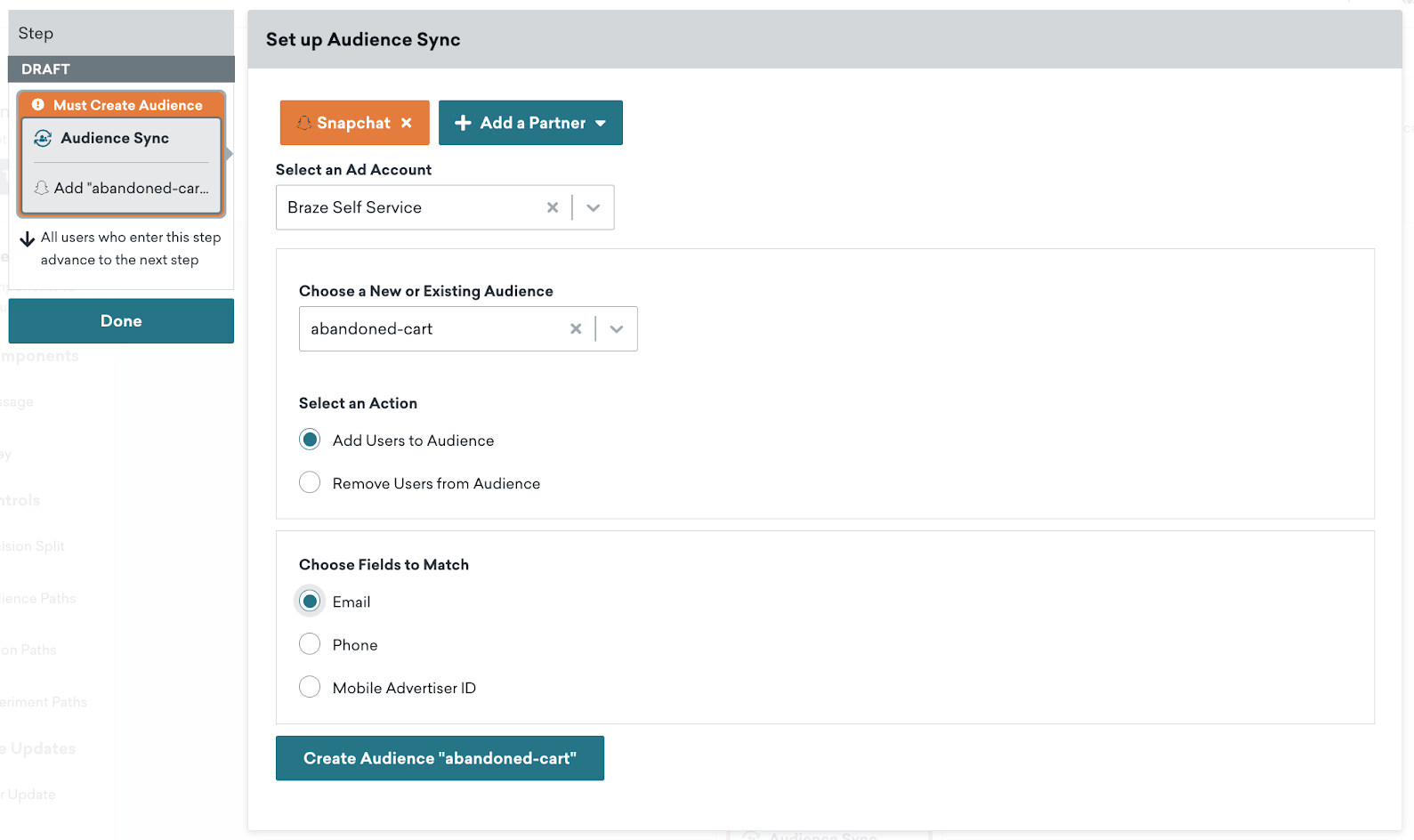Open the Add a Partner dropdown menu
Image resolution: width=1414 pixels, height=840 pixels.
point(601,123)
